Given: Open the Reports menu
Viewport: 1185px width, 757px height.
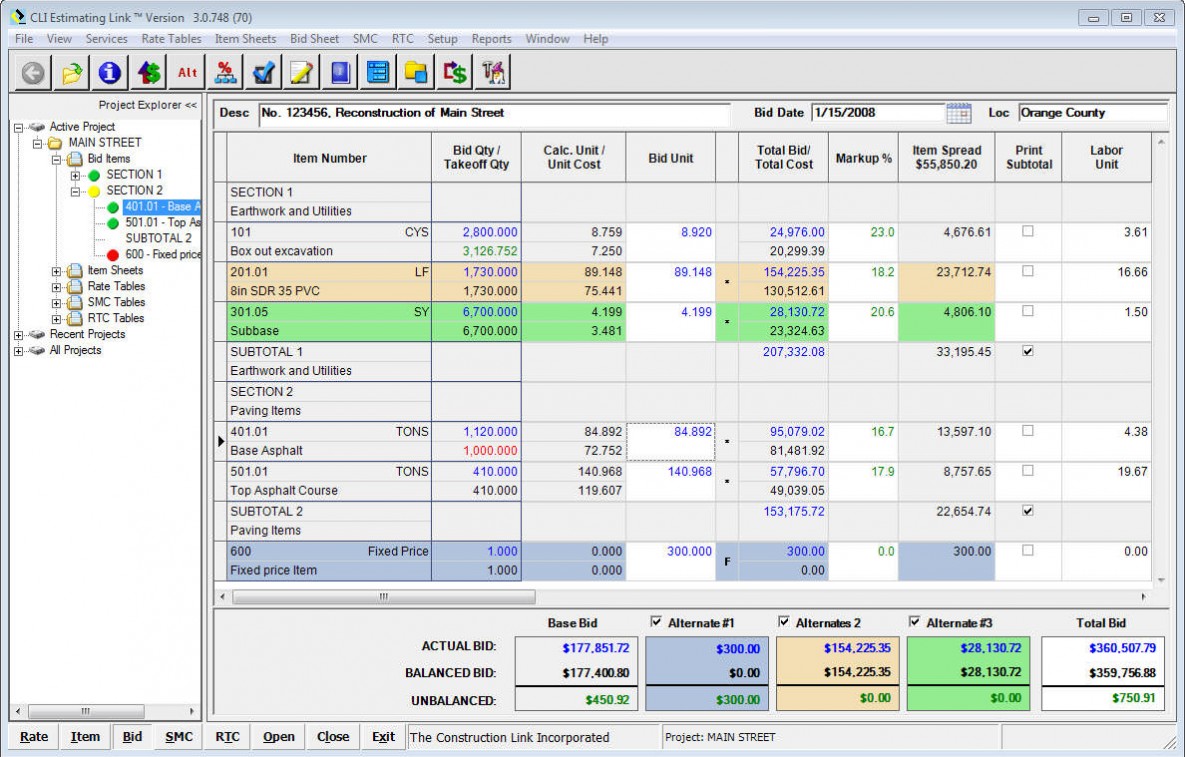Looking at the screenshot, I should tap(491, 39).
